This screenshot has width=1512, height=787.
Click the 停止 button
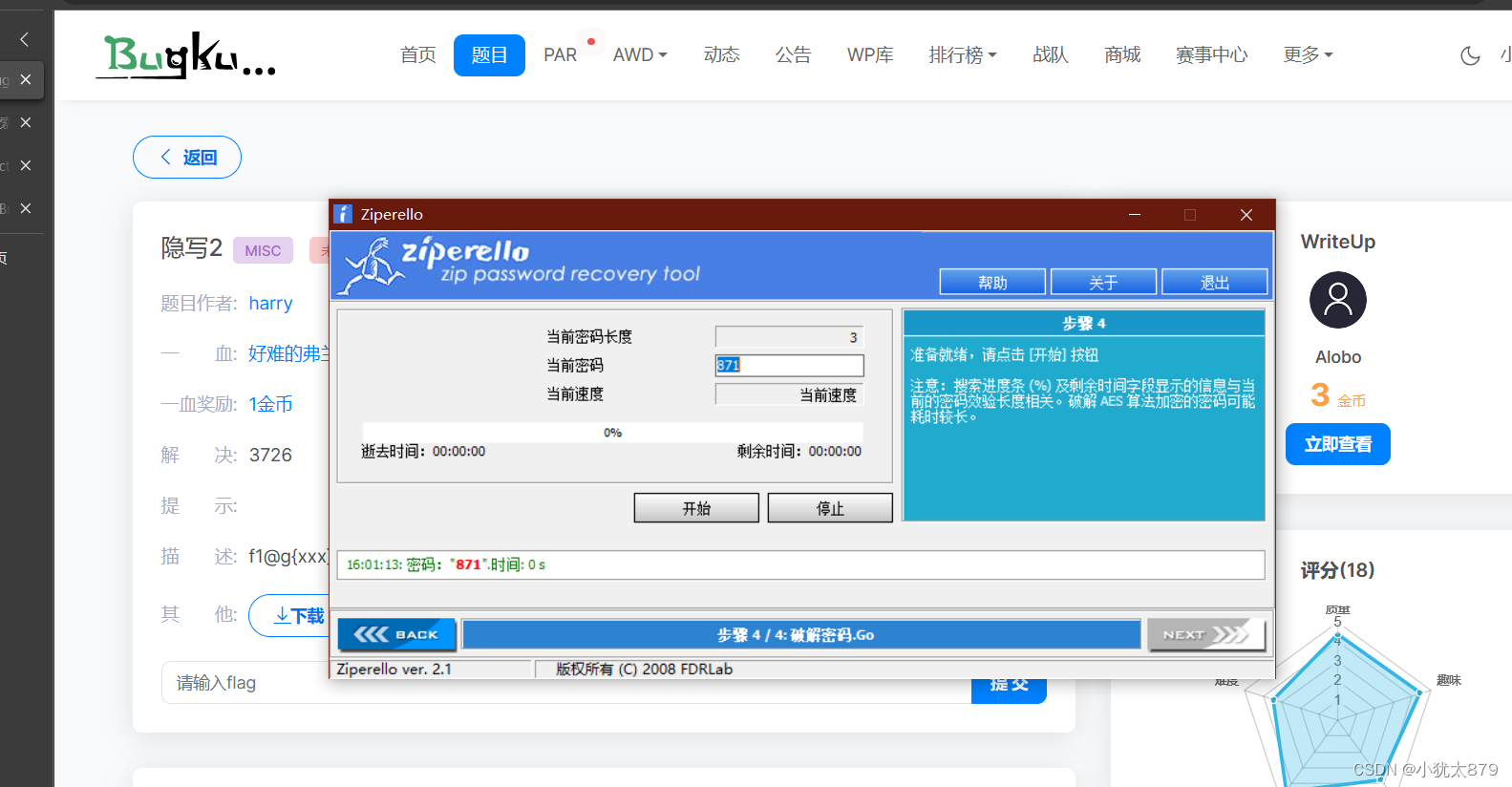pos(830,508)
